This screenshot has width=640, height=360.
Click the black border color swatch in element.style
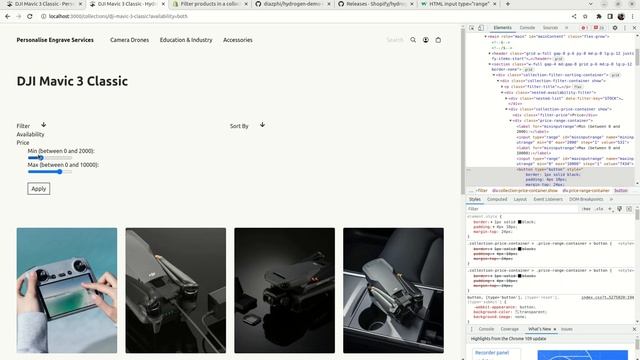click(x=520, y=222)
